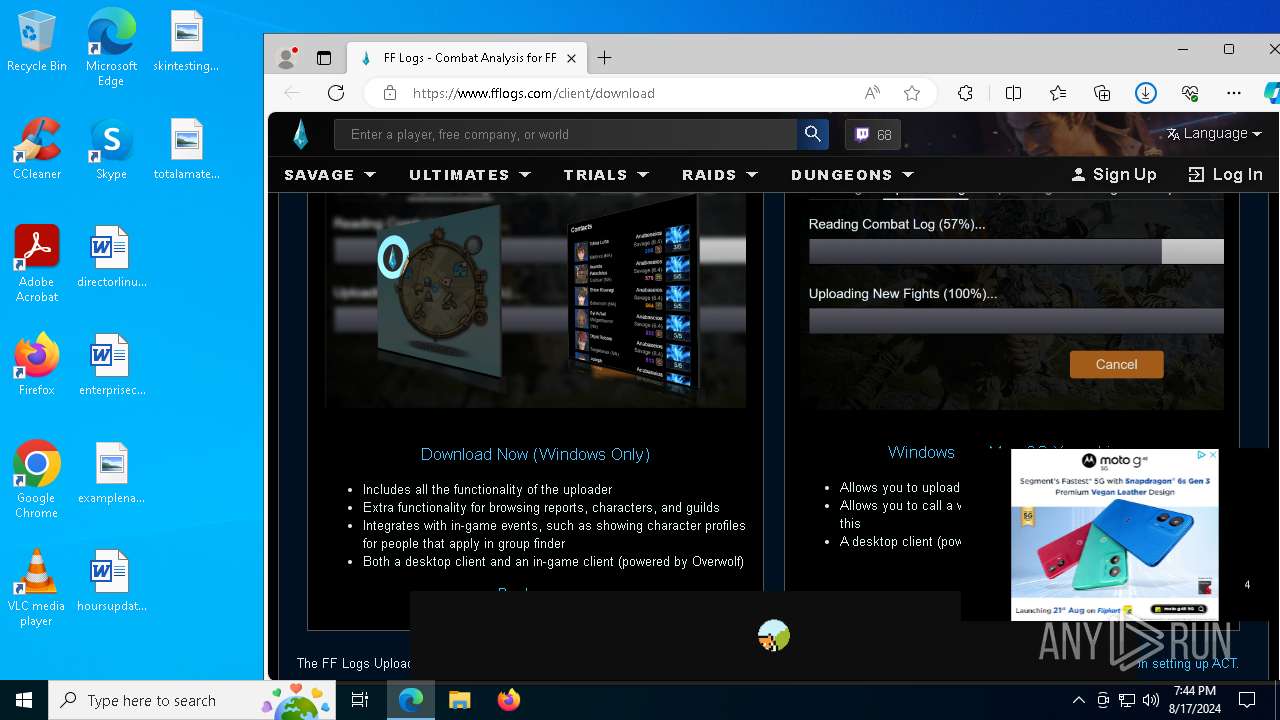Select the hoursupdat Word document
Image resolution: width=1280 pixels, height=720 pixels.
pyautogui.click(x=111, y=580)
